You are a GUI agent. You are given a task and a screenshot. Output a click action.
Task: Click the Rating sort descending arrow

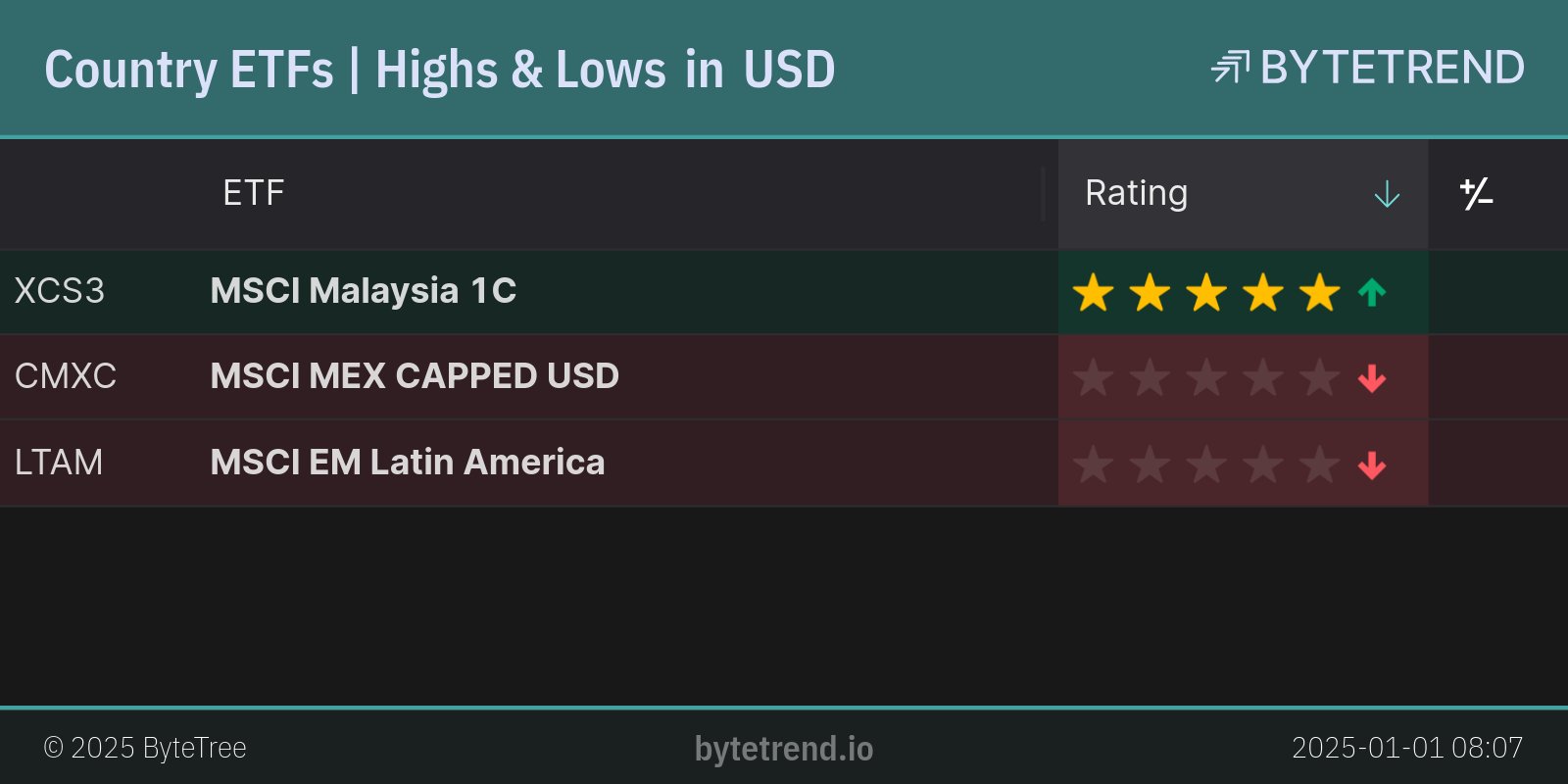click(1387, 195)
